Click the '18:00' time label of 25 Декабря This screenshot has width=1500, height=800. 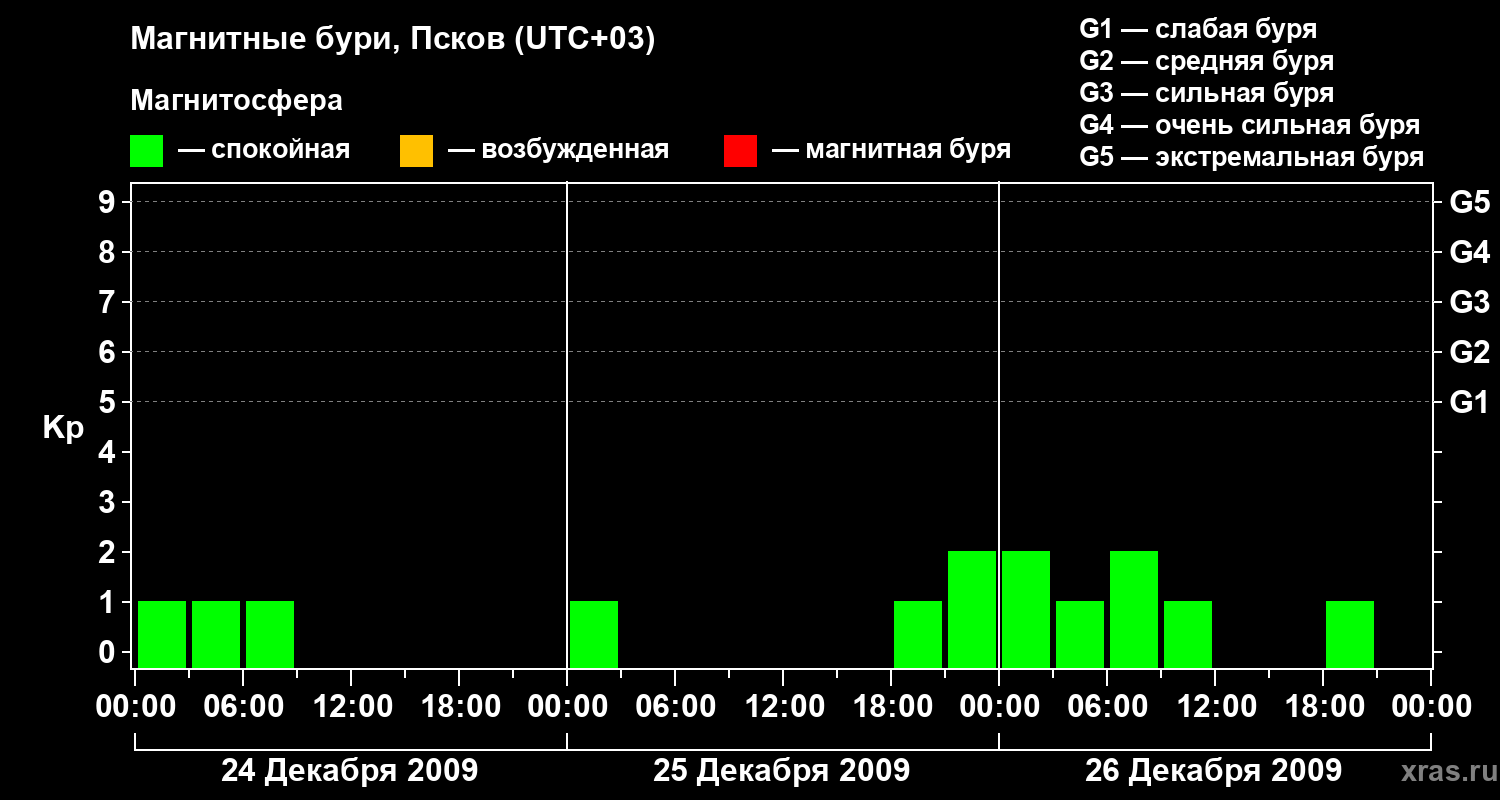tap(891, 707)
